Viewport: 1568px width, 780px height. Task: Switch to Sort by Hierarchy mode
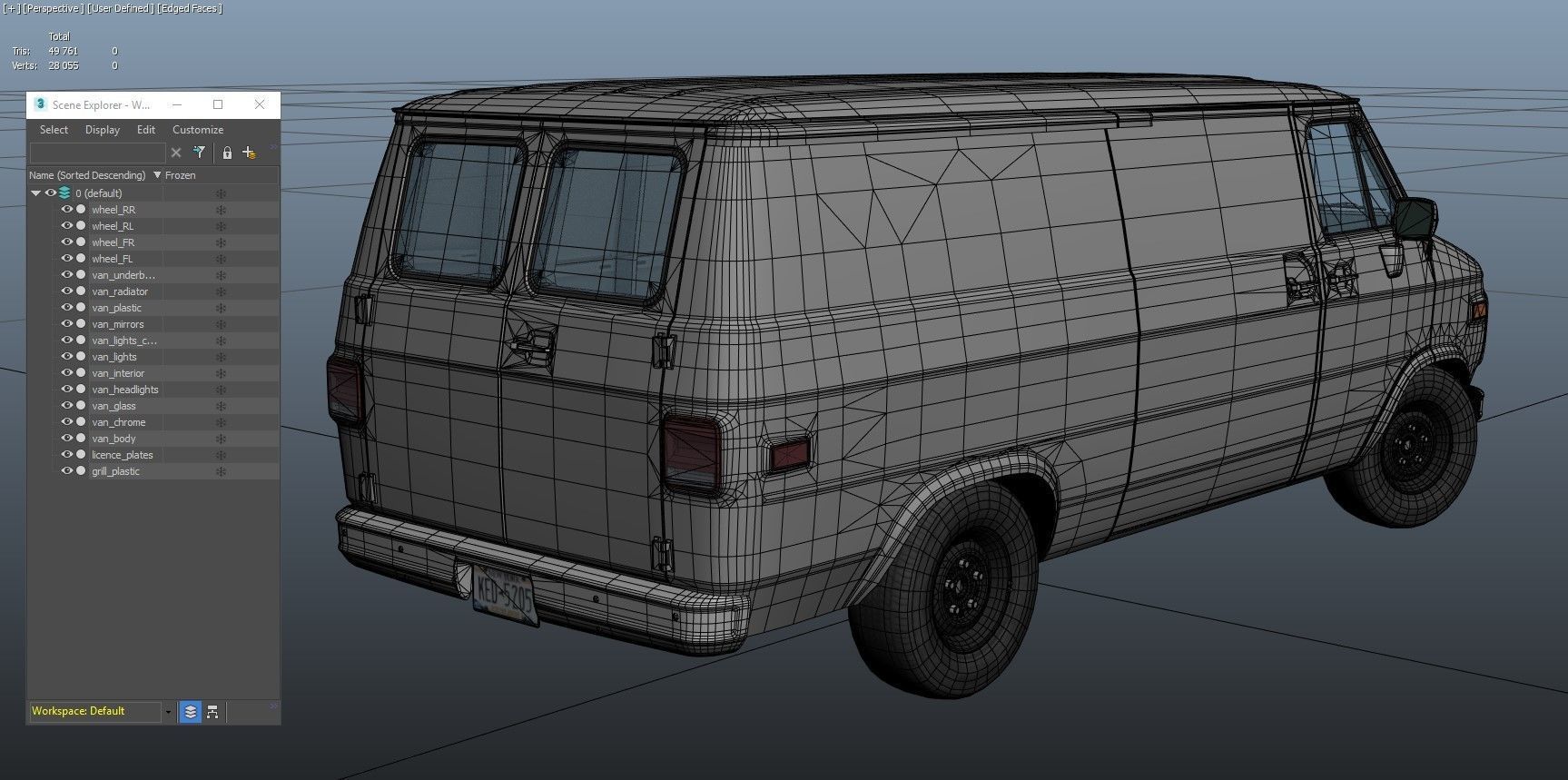coord(212,712)
